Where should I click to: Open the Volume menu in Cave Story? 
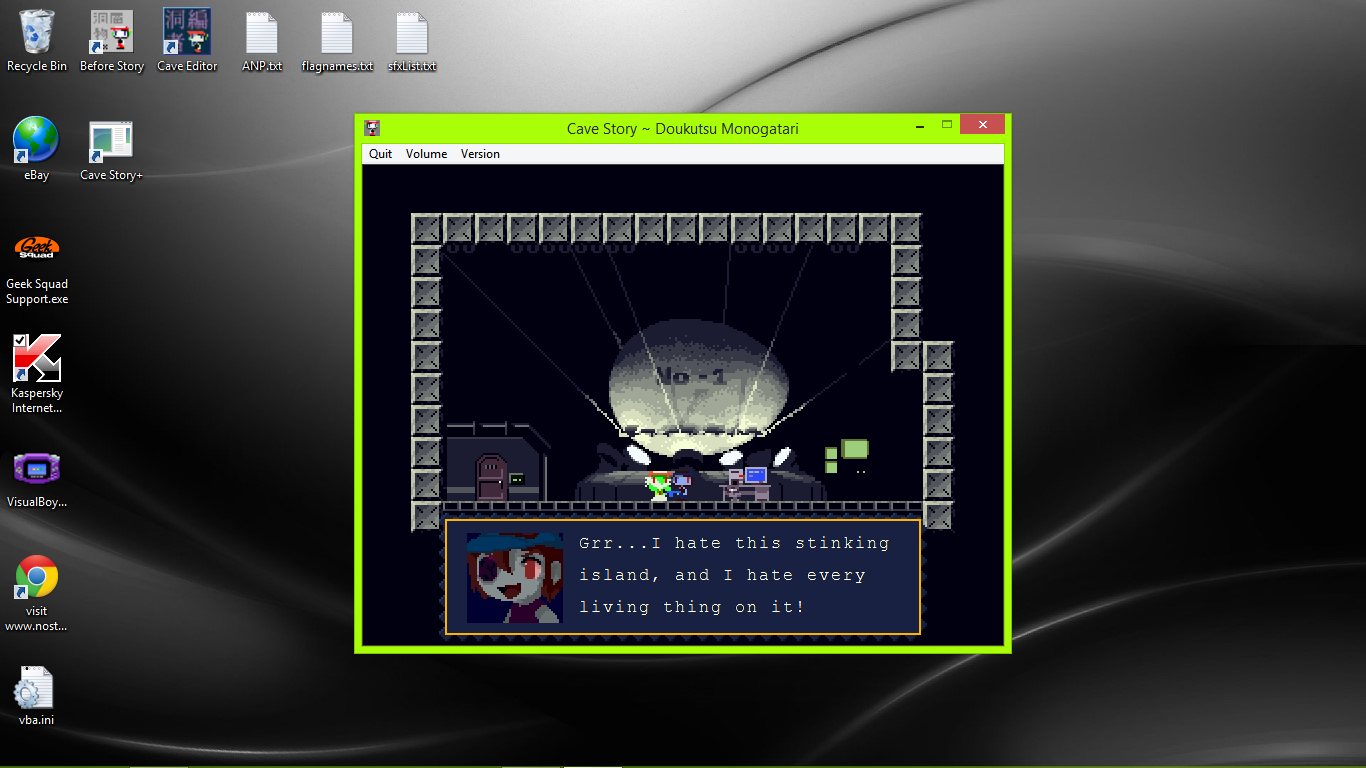pyautogui.click(x=426, y=154)
